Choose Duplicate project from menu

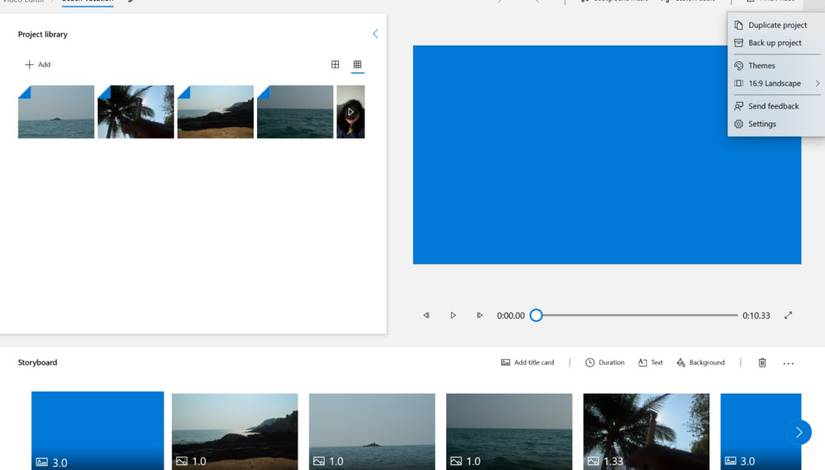(x=776, y=25)
